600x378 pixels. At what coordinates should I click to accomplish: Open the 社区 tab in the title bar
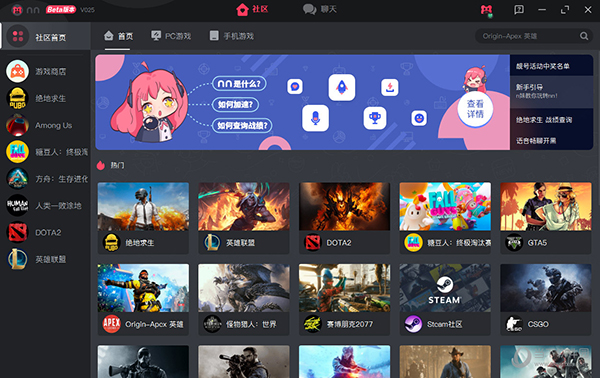coord(252,9)
